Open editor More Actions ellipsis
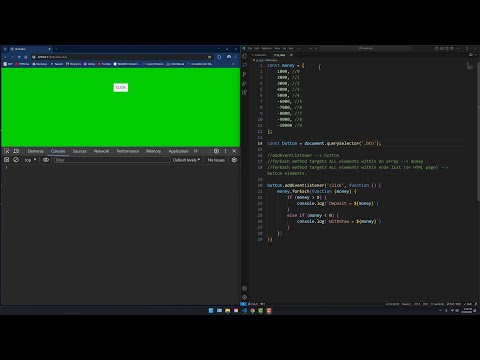Screen dimensions: 480x360 pos(476,55)
